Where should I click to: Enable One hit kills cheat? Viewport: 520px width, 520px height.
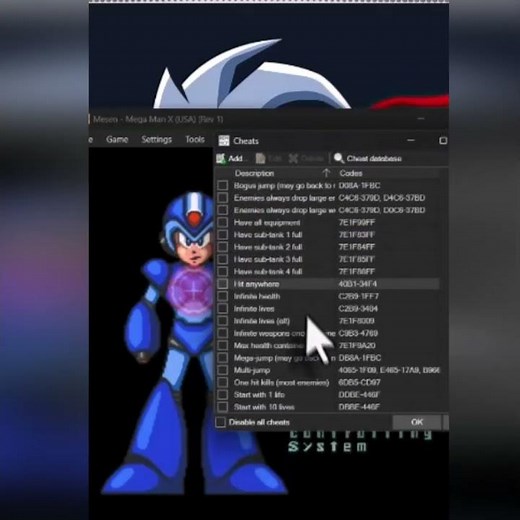[223, 382]
